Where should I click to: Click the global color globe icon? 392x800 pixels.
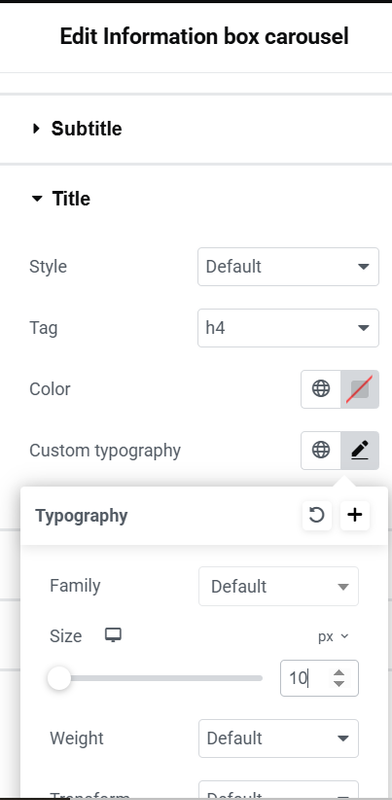pos(321,389)
